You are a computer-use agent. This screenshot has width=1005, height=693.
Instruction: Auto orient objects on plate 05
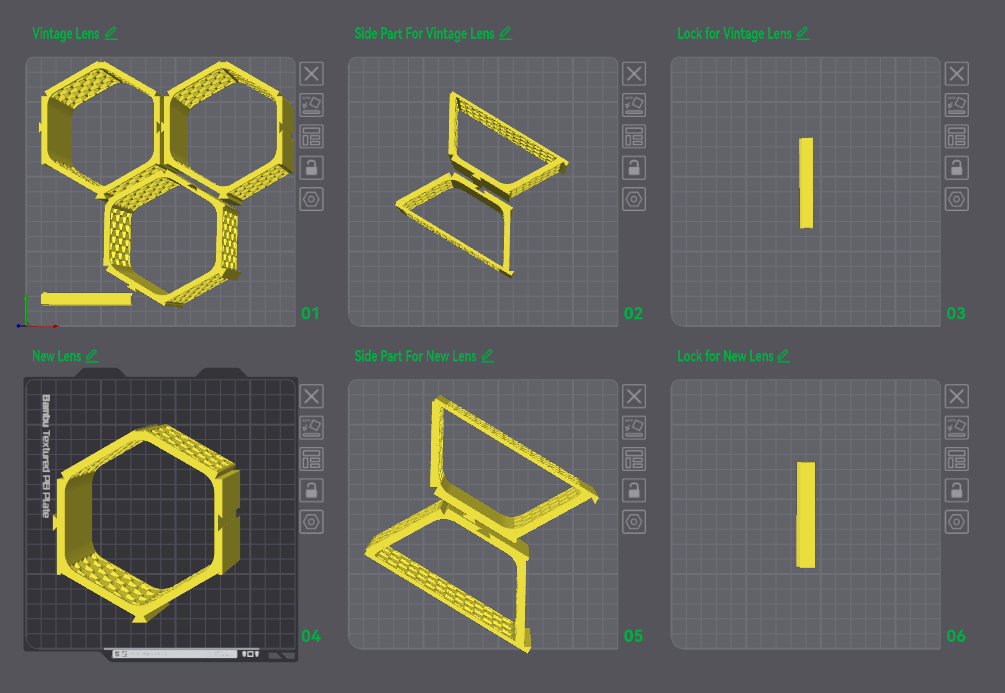(x=634, y=428)
